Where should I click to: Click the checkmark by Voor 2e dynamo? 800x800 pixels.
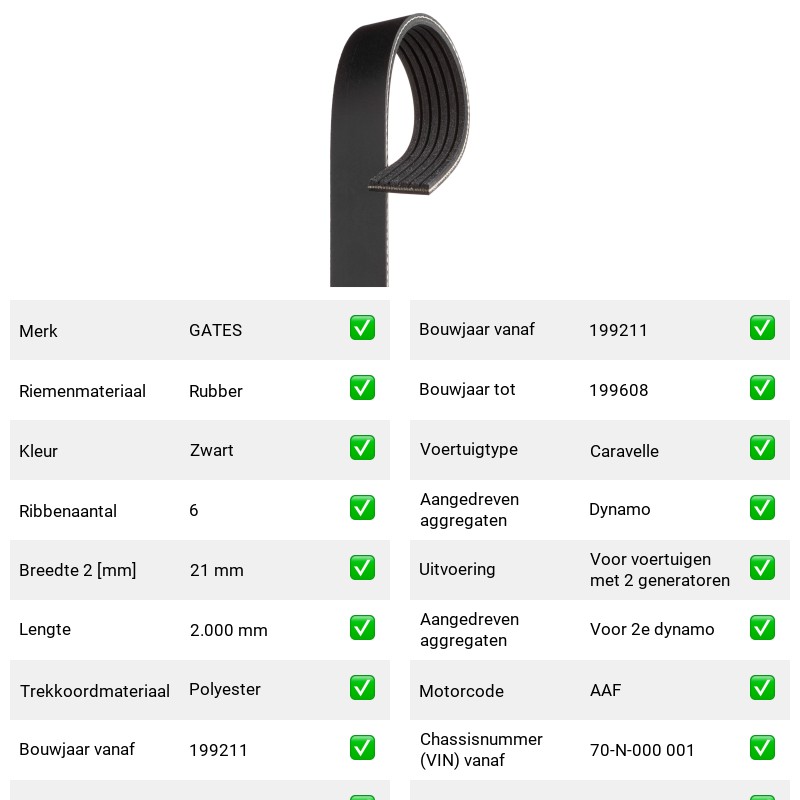762,628
